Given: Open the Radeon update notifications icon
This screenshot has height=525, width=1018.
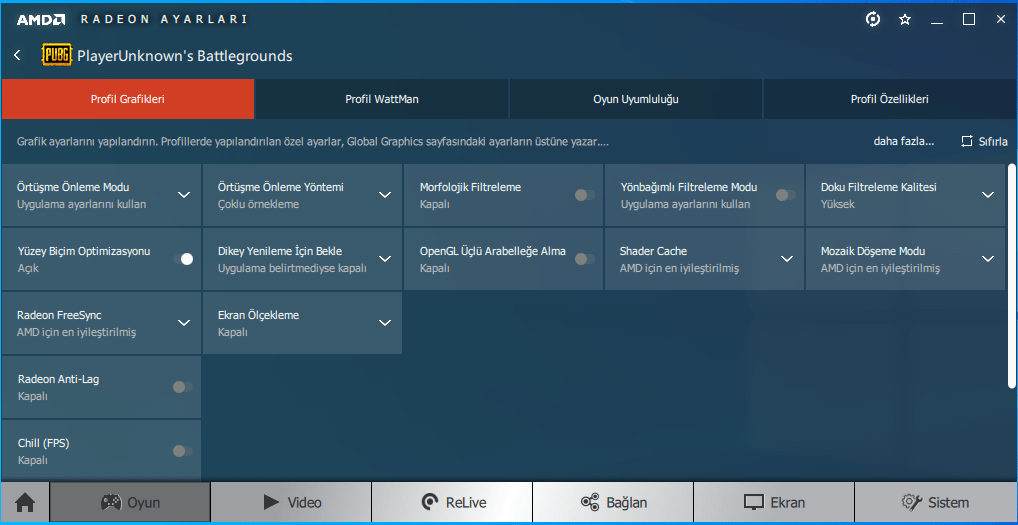Looking at the screenshot, I should tap(873, 19).
